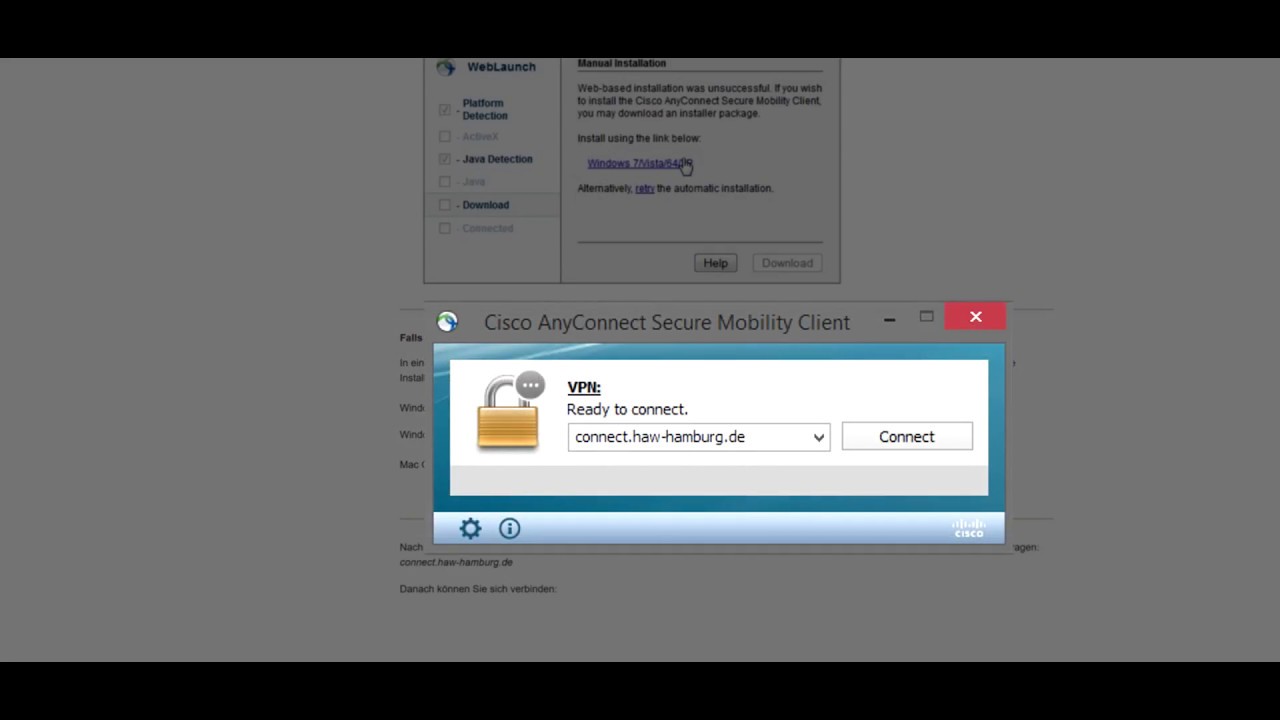The image size is (1280, 720).
Task: Toggle the ActiveX checkbox
Action: 445,136
